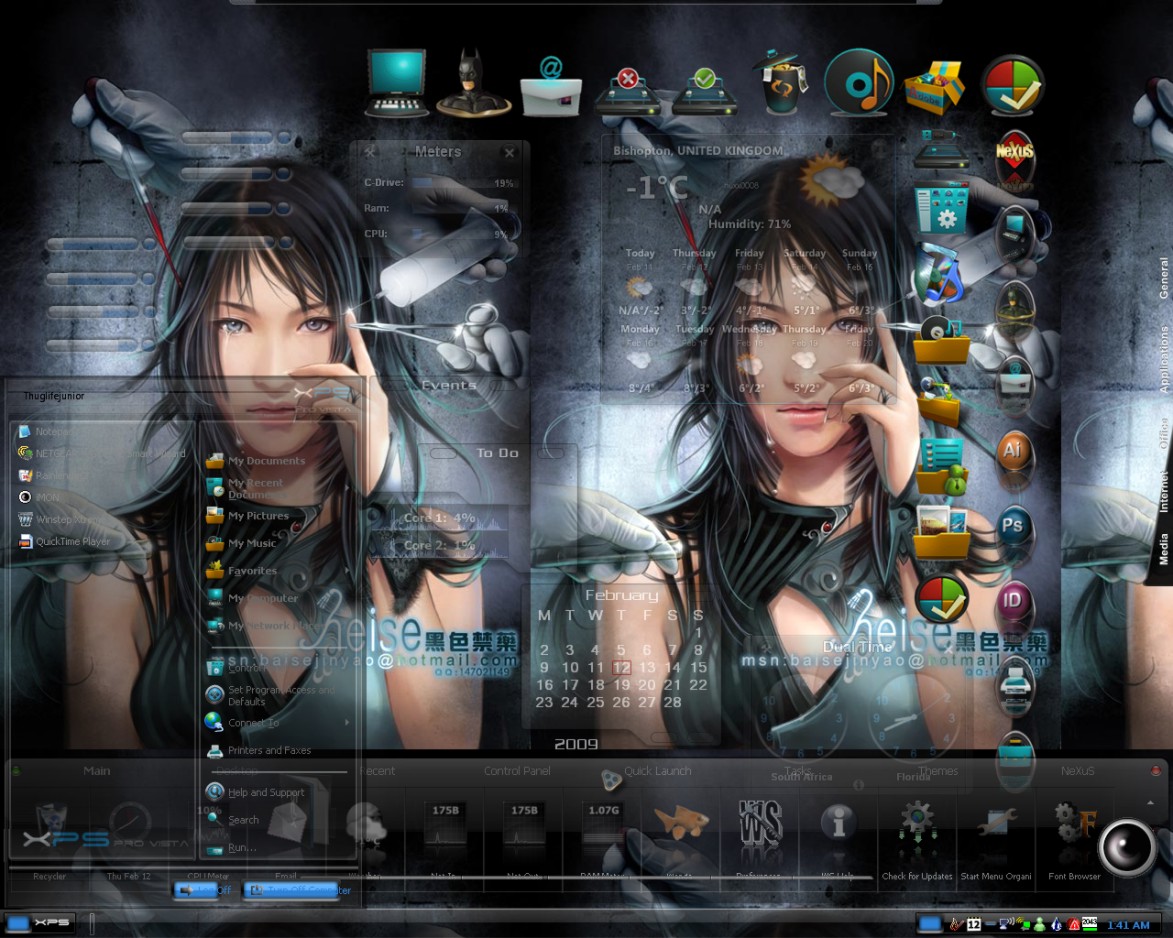
Task: Launch the Photoshop Ps icon
Action: click(1012, 526)
